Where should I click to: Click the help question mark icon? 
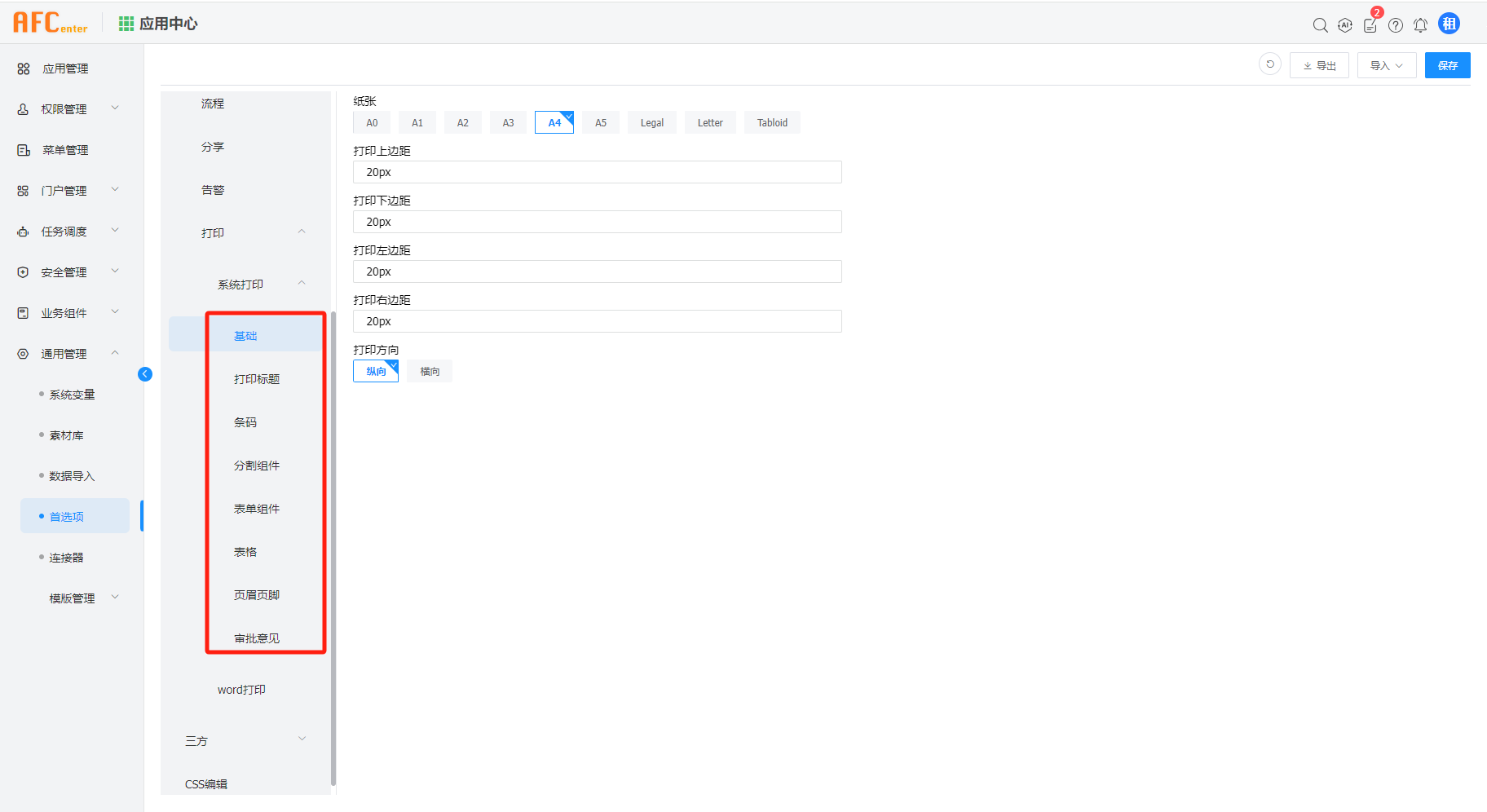tap(1396, 25)
